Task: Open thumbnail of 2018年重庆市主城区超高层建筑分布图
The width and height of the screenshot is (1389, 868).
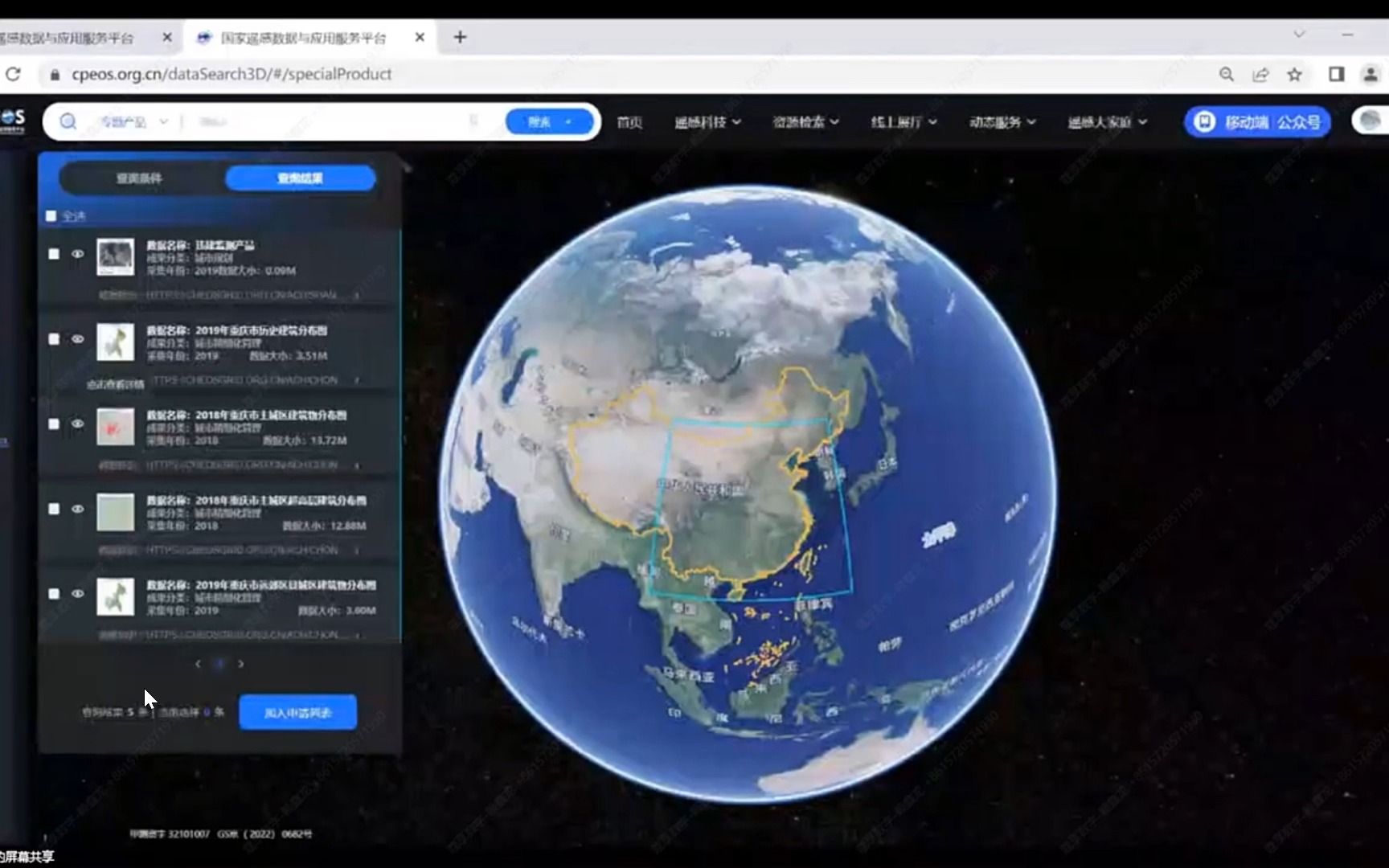Action: pyautogui.click(x=116, y=512)
